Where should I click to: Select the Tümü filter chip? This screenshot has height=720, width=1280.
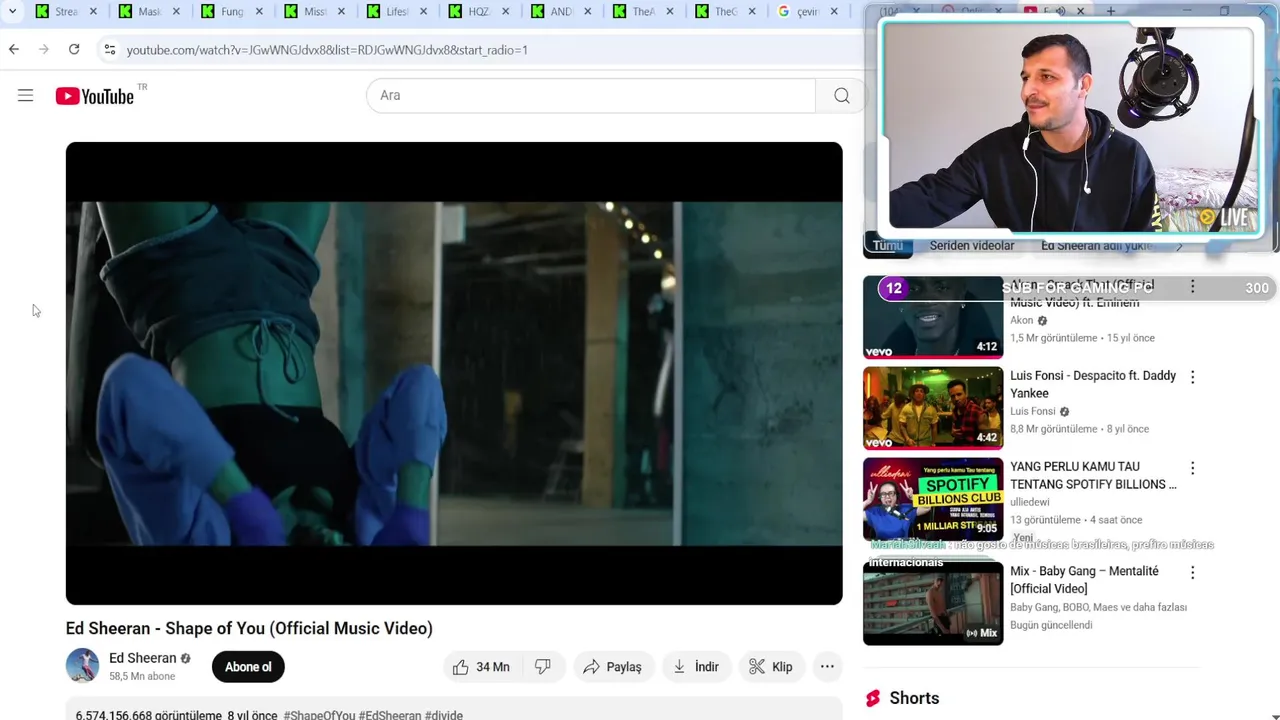tap(888, 245)
